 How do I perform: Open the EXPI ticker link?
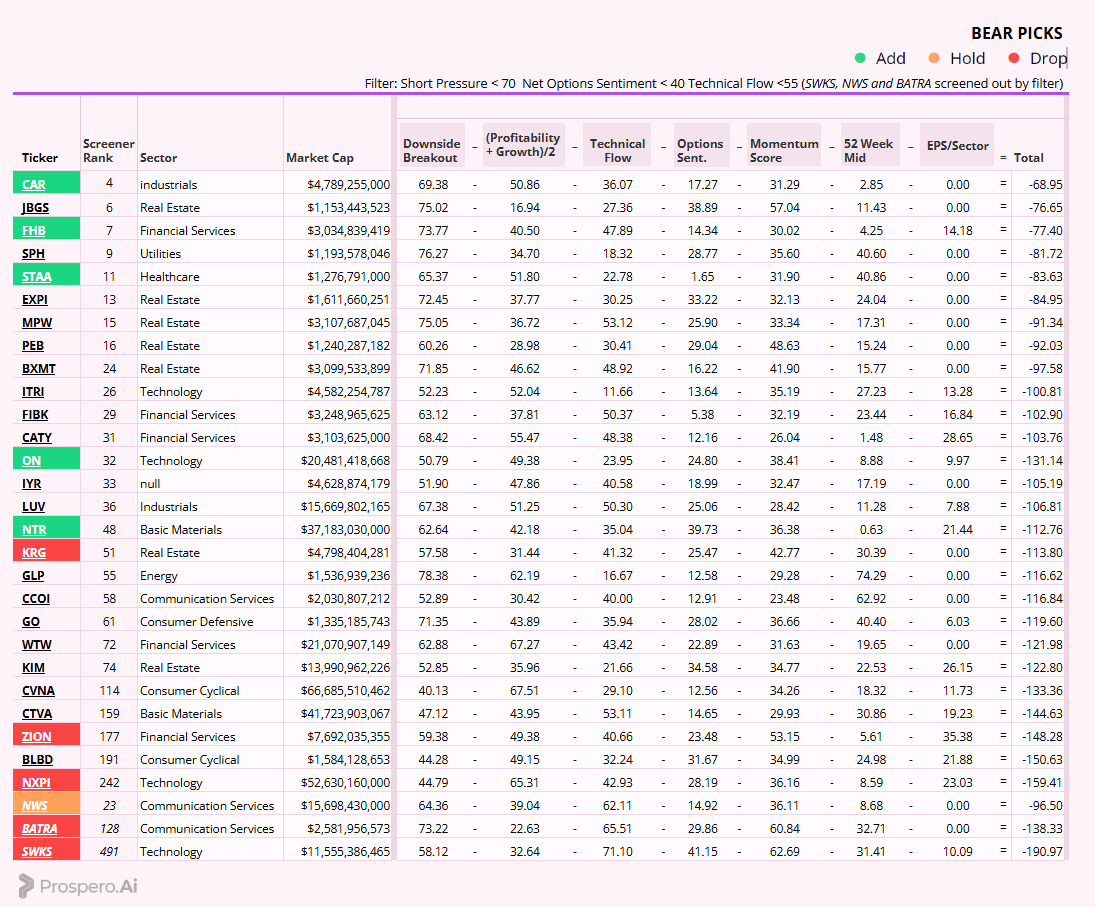click(35, 300)
